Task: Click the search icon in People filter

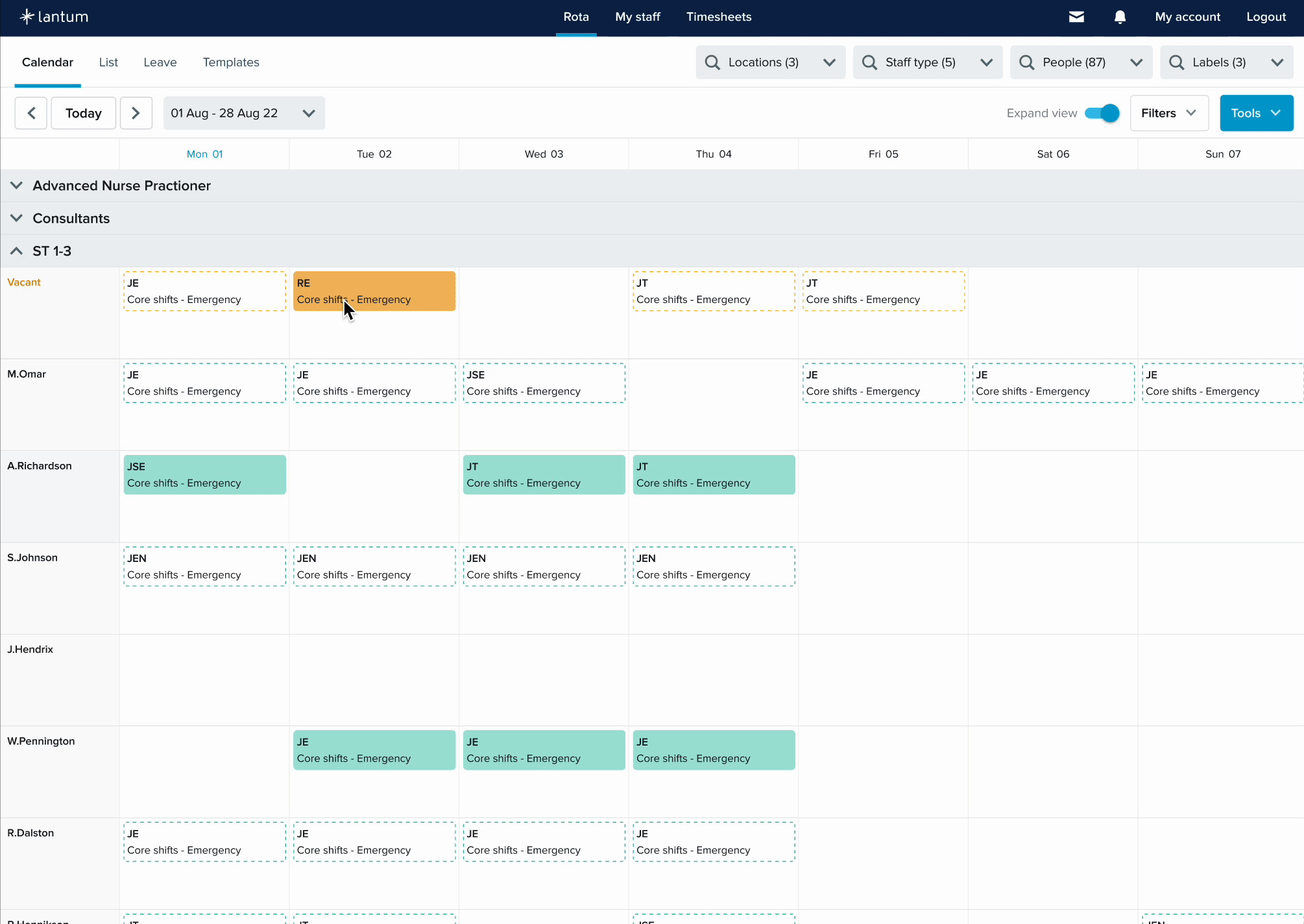Action: tap(1027, 62)
